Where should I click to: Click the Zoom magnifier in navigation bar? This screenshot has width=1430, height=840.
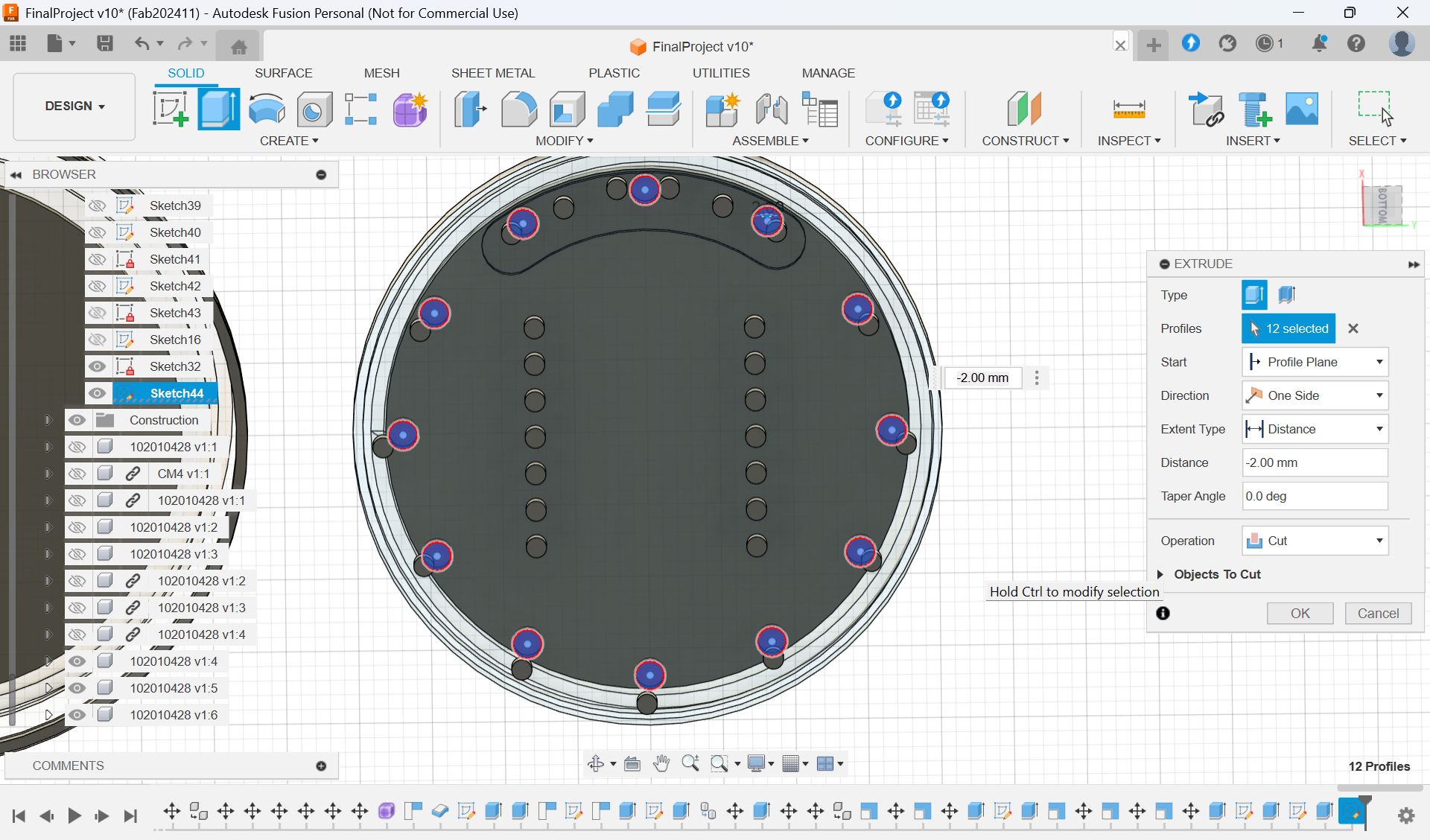point(690,763)
